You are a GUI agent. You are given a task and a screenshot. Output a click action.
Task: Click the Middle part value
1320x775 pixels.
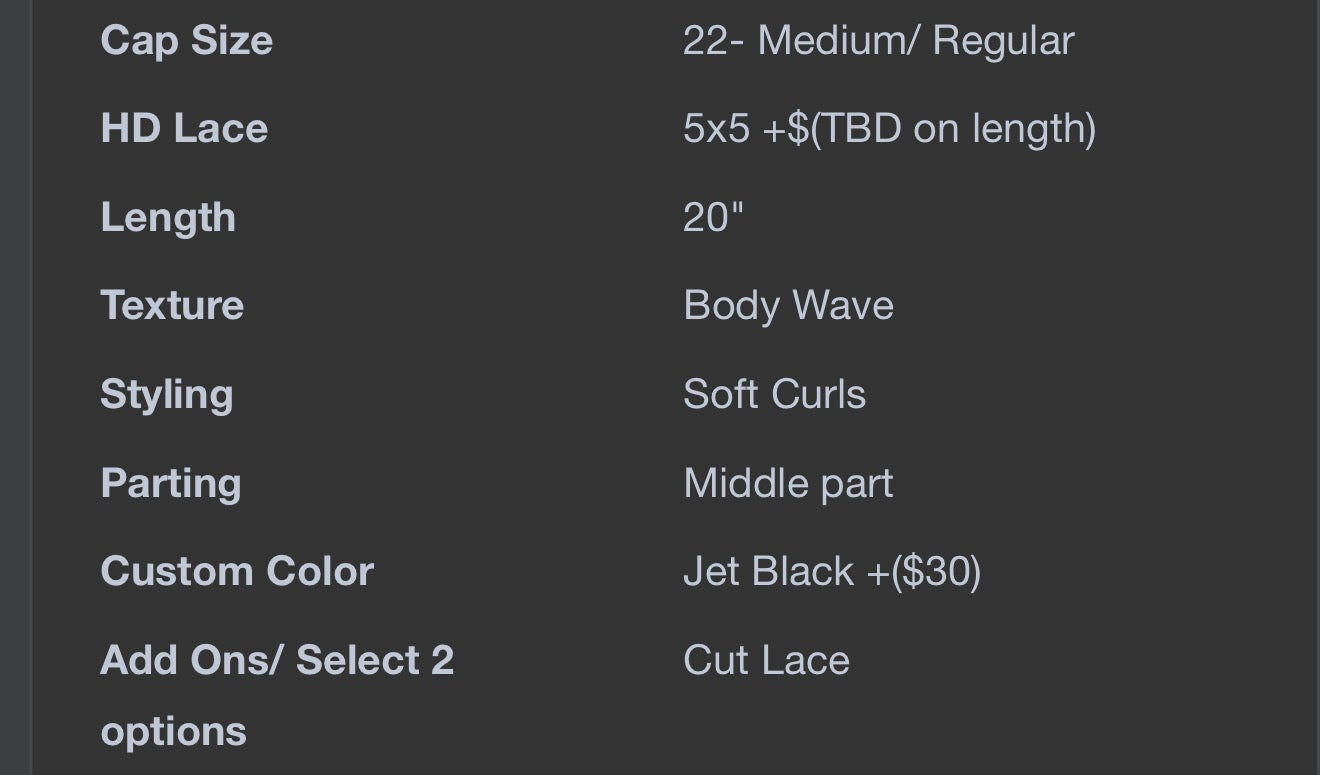(x=789, y=484)
